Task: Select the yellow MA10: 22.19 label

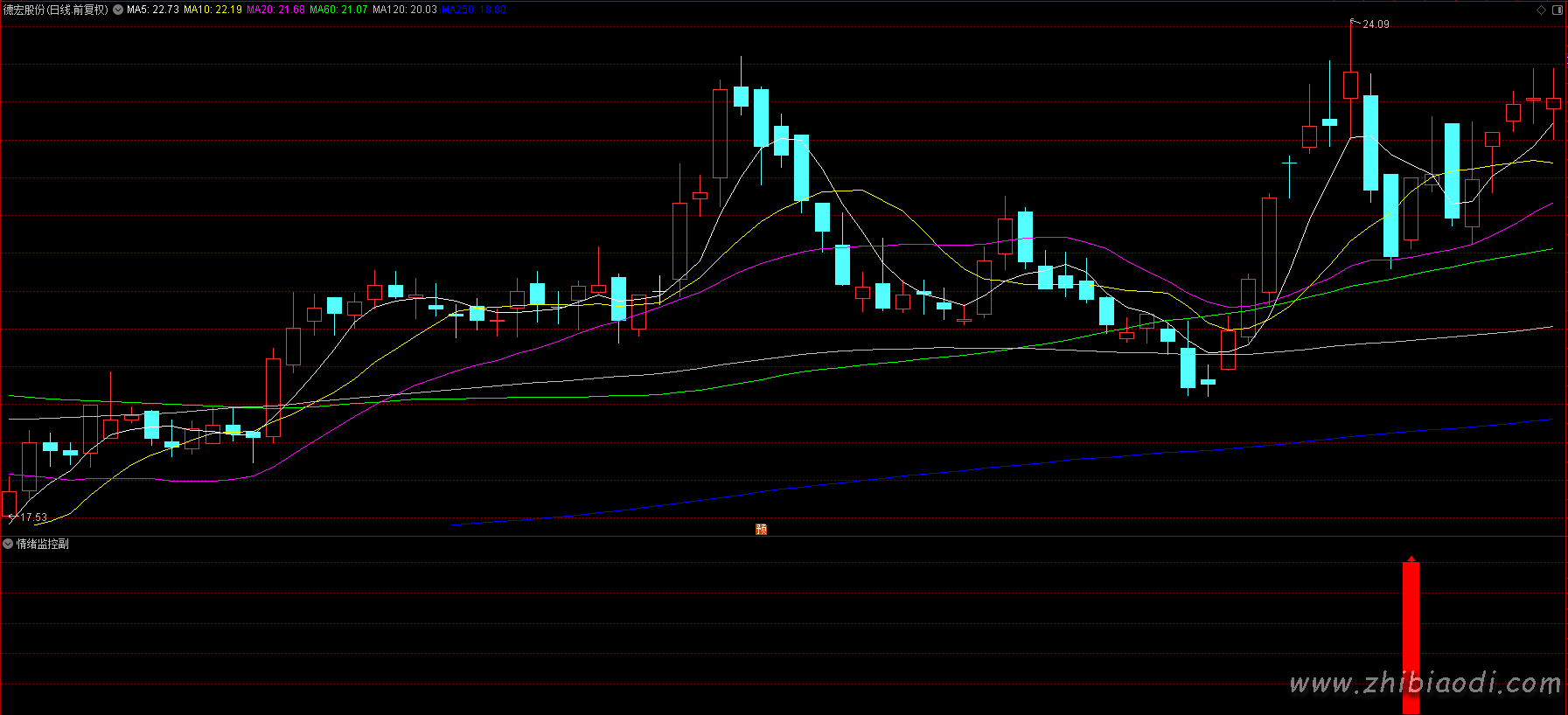Action: (213, 10)
